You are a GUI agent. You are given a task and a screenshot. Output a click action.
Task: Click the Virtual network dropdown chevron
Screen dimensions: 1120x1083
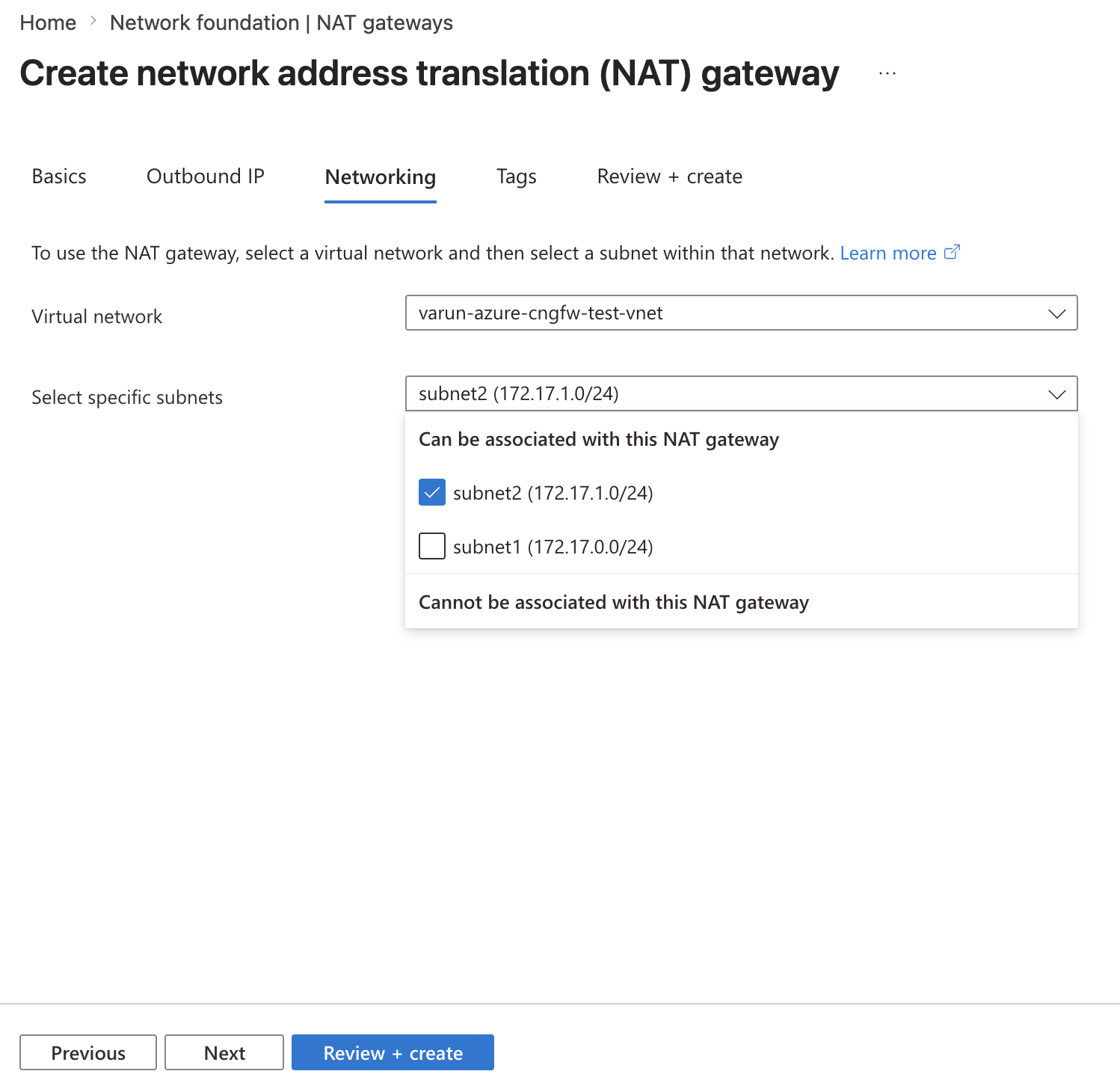pyautogui.click(x=1056, y=313)
